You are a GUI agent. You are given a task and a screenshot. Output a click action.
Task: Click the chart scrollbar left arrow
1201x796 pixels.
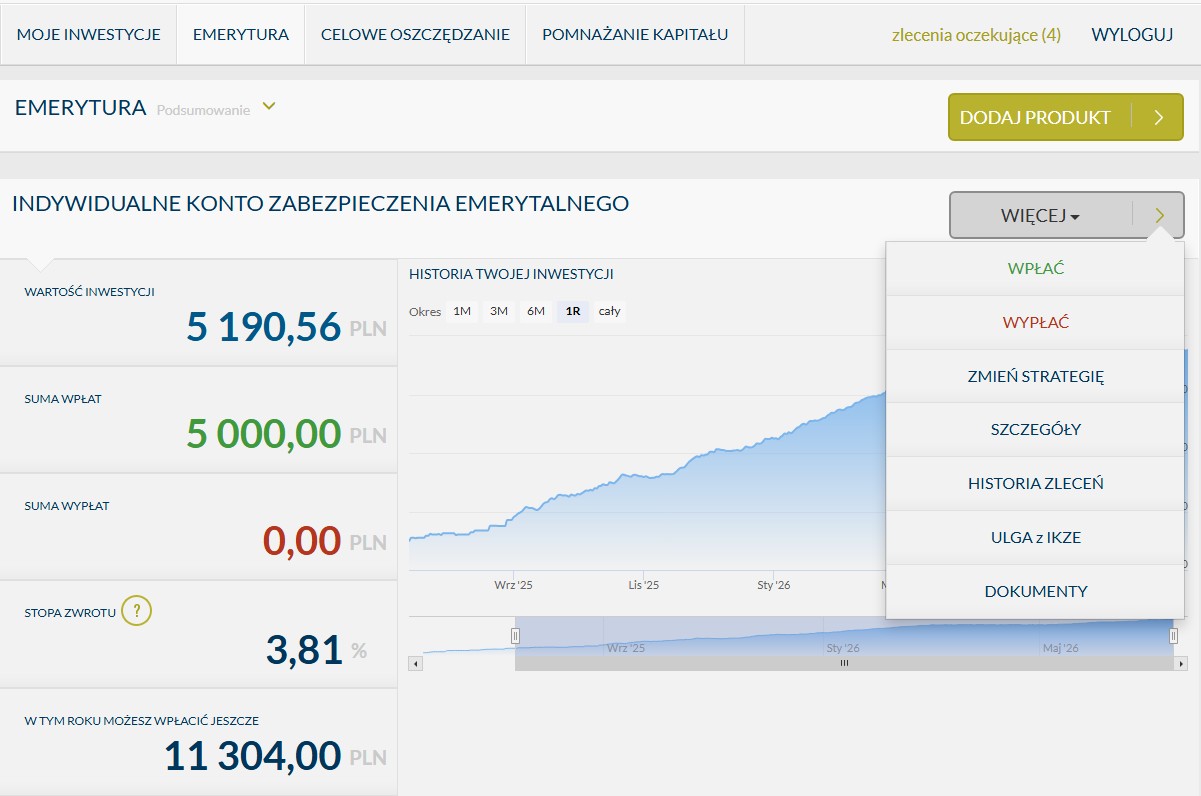[416, 663]
